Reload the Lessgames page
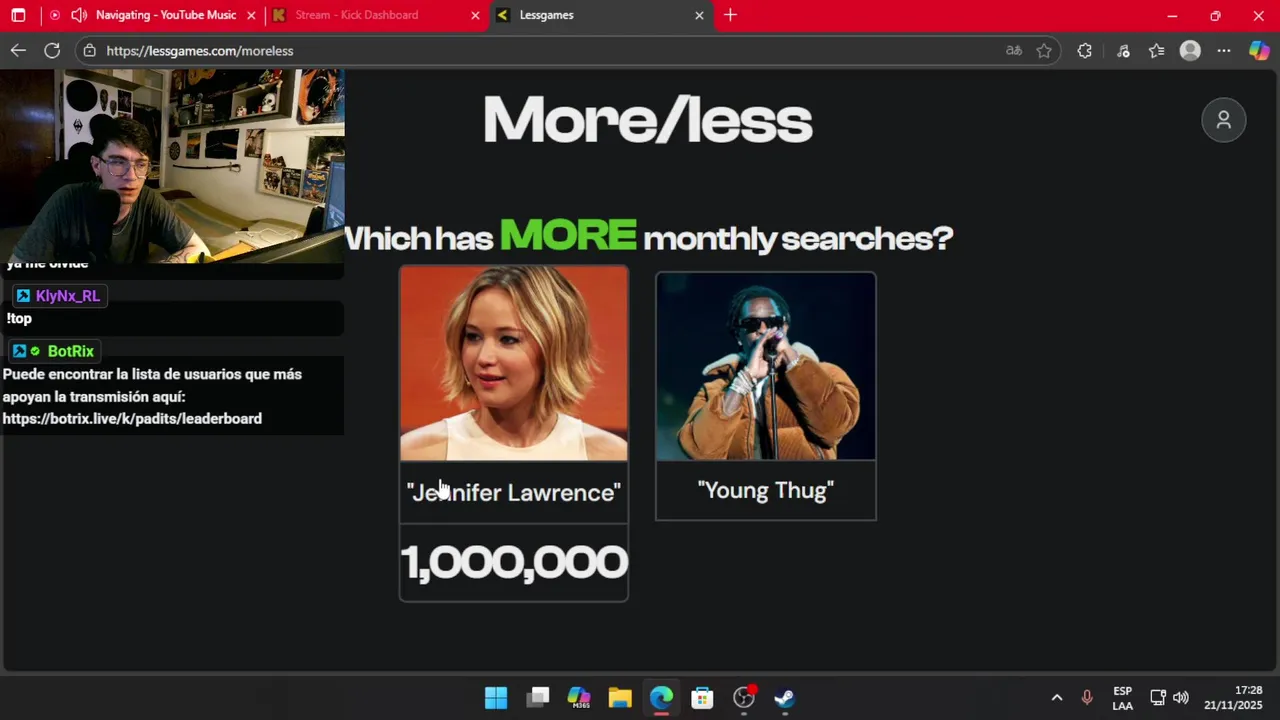Image resolution: width=1280 pixels, height=720 pixels. pos(52,50)
